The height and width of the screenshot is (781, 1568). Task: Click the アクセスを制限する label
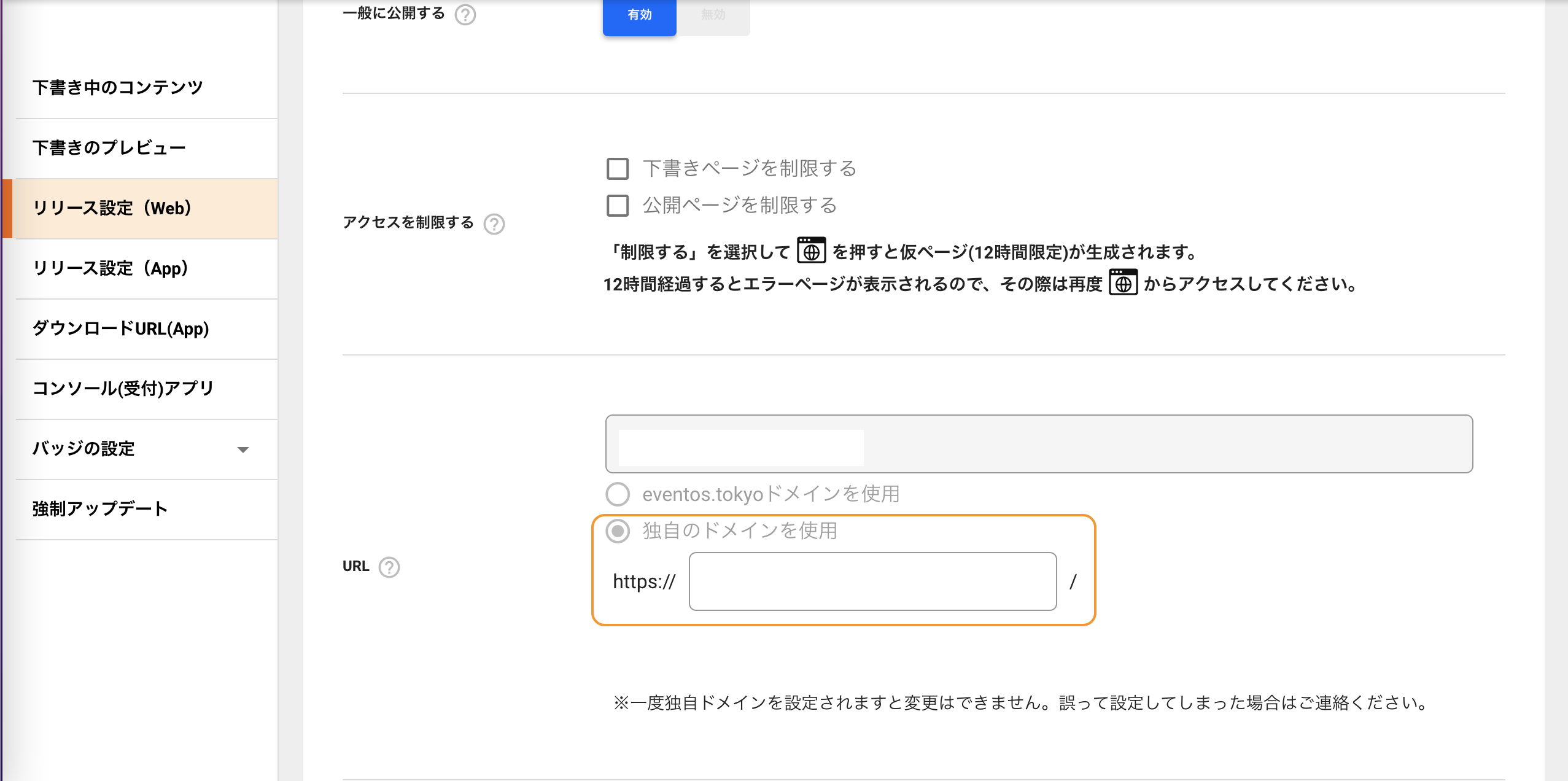[x=408, y=222]
